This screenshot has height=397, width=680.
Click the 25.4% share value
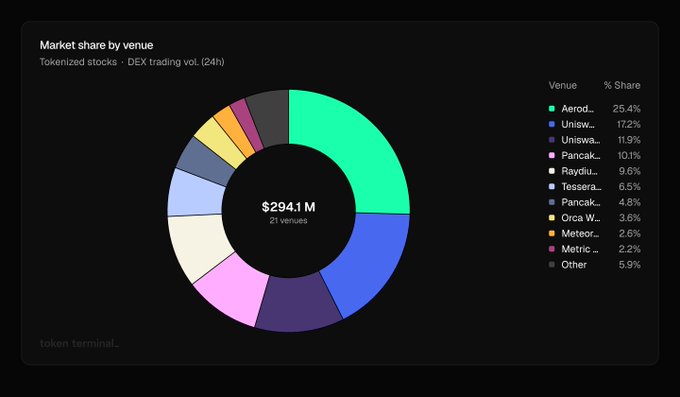(627, 108)
